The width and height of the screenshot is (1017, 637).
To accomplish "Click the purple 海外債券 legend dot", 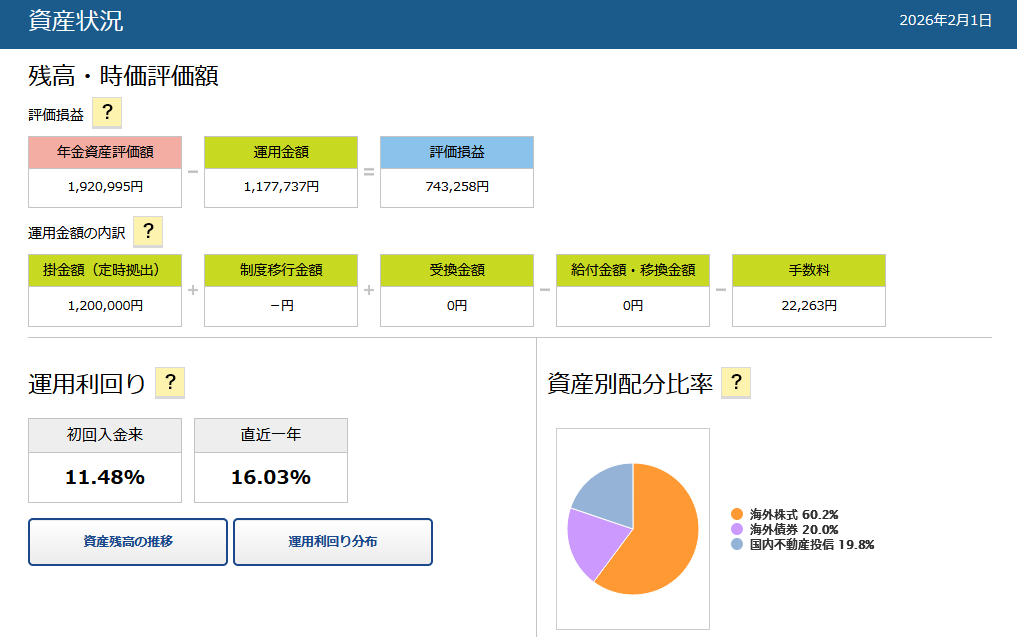I will point(737,529).
